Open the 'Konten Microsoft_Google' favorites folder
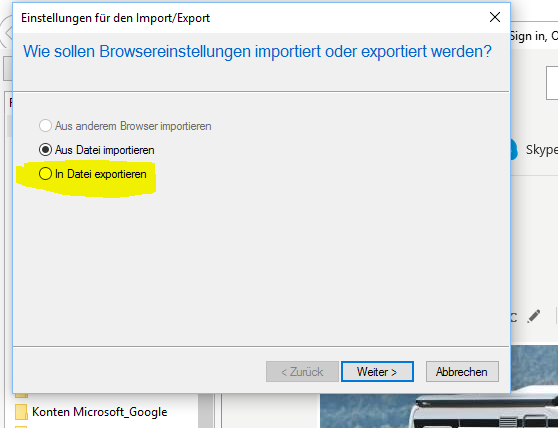The width and height of the screenshot is (558, 428). pos(99,412)
